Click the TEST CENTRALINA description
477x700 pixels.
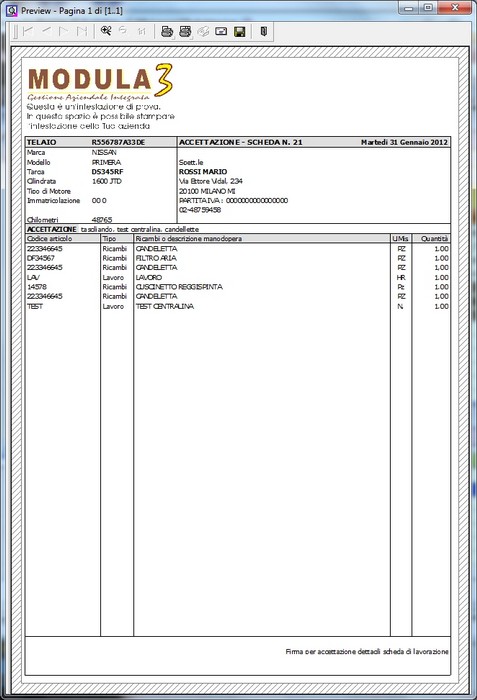pos(165,306)
